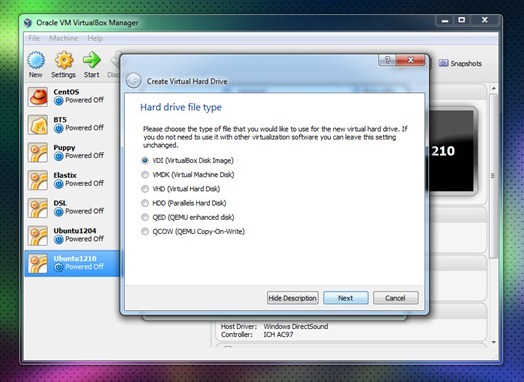
Task: Click Ubuntu1210 Powered Off status icon
Action: pos(58,267)
